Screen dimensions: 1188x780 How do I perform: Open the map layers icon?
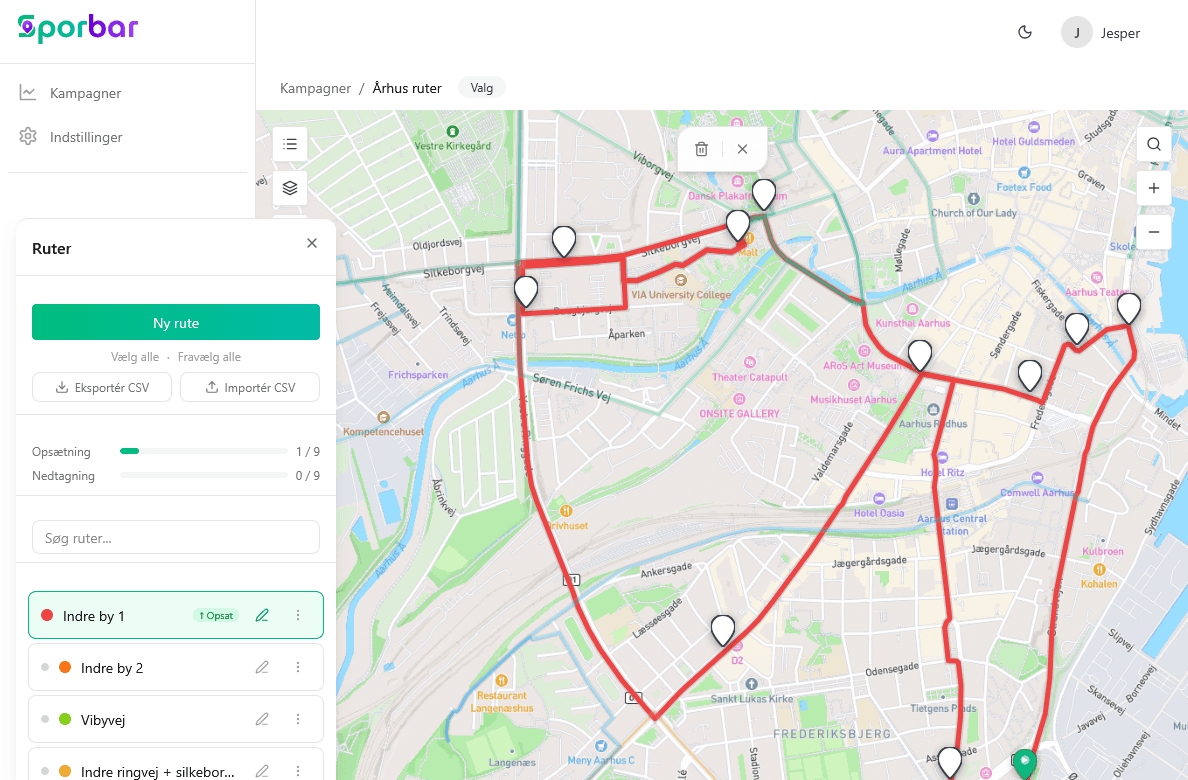coord(290,188)
